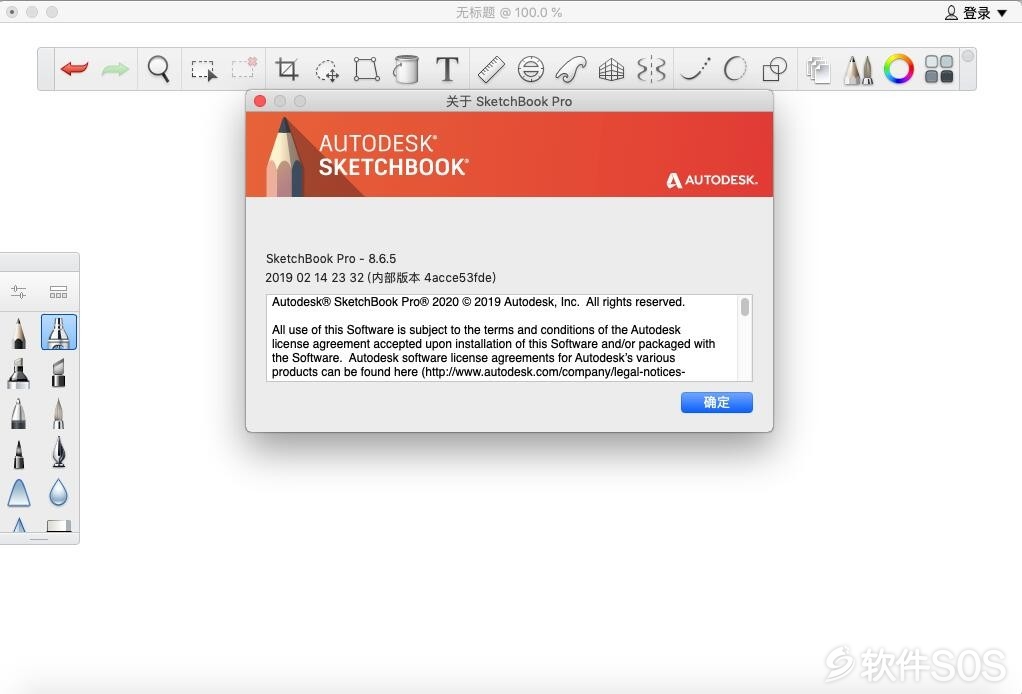This screenshot has width=1022, height=694.
Task: Click the red Undo arrow
Action: pos(74,68)
